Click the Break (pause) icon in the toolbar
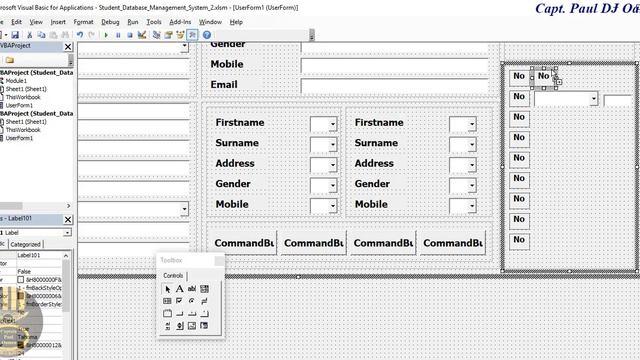Viewport: 640px width, 360px height. (x=118, y=35)
